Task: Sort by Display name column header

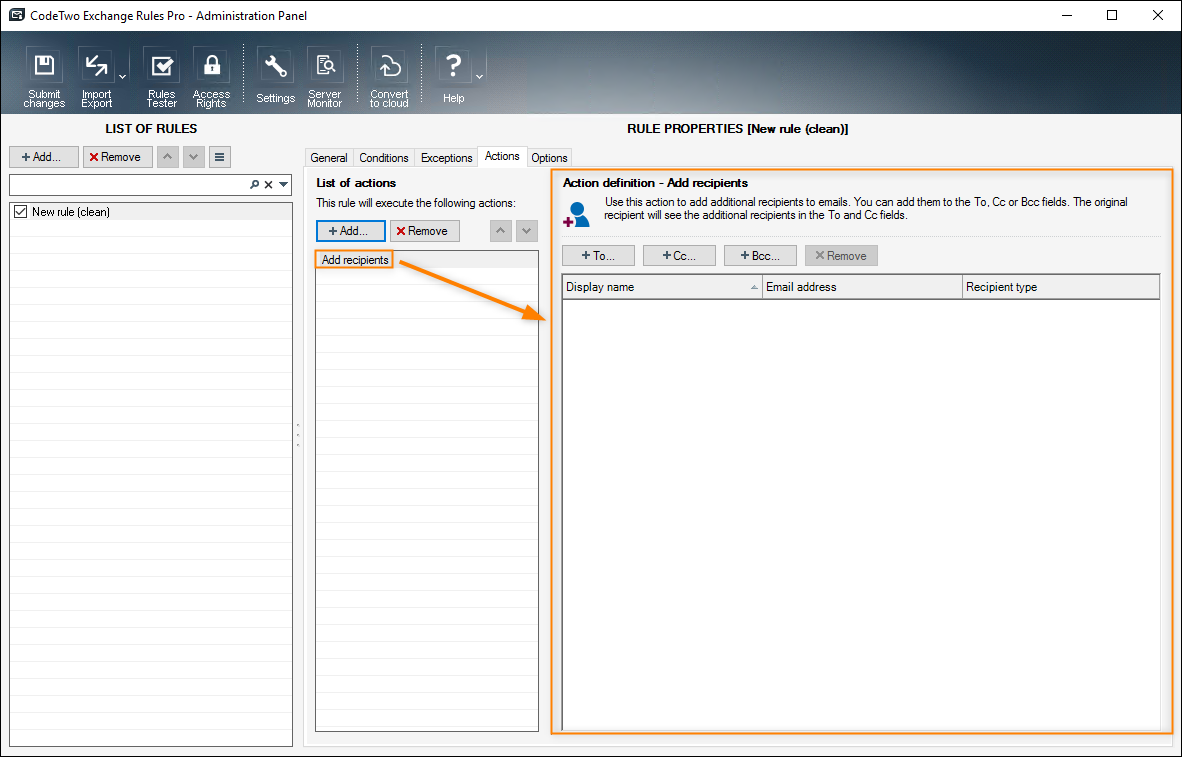Action: pyautogui.click(x=662, y=287)
